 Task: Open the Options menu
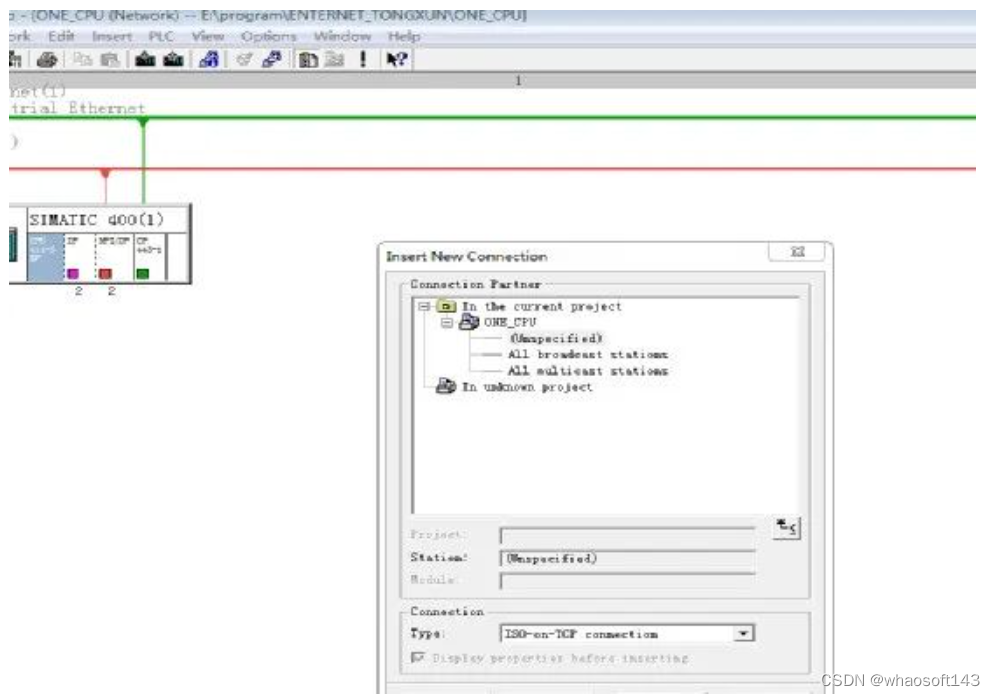pos(268,36)
